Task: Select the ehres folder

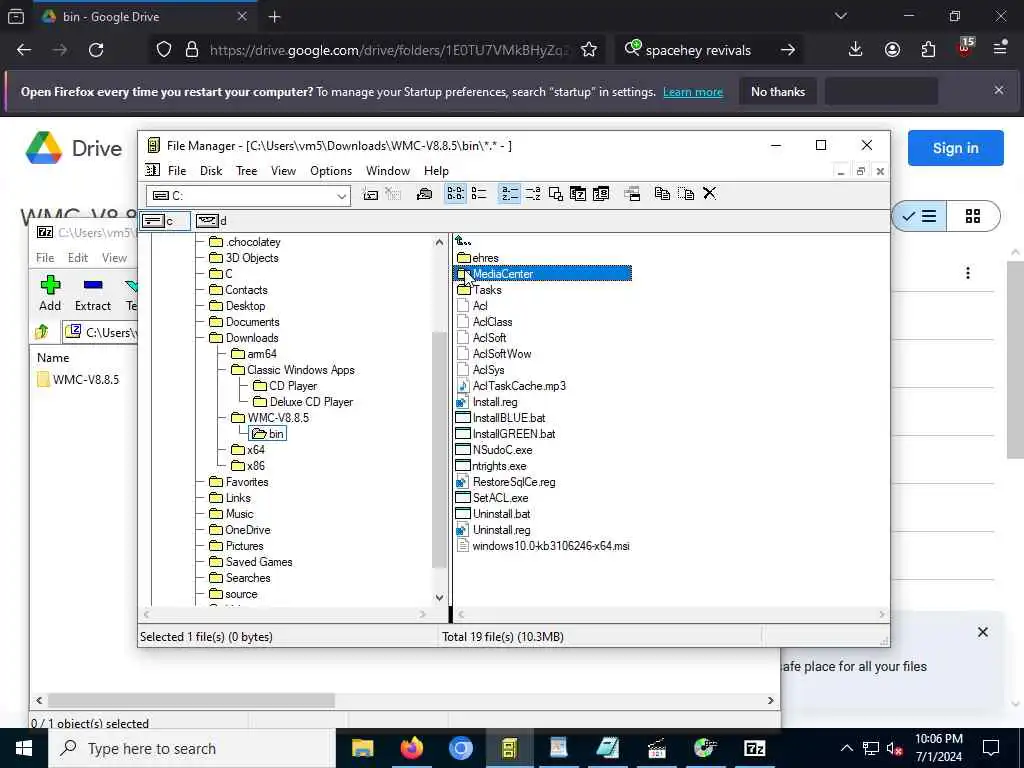Action: coord(477,258)
